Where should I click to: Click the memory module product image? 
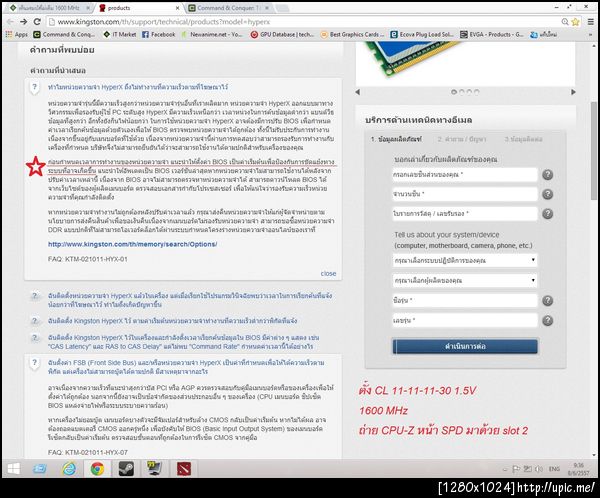(417, 57)
